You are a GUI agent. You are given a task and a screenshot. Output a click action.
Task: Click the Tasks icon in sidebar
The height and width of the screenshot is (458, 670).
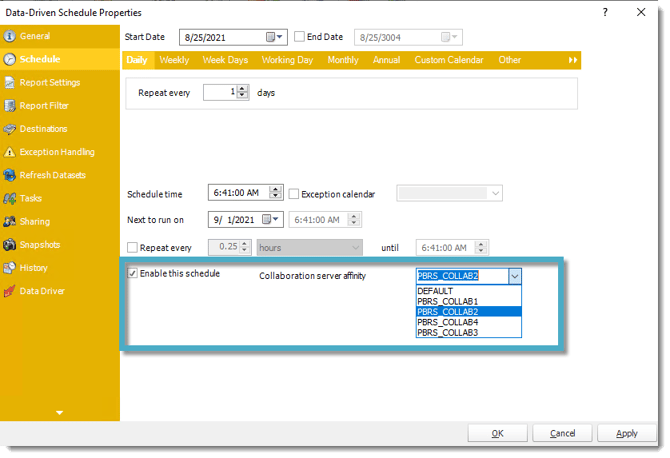9,198
